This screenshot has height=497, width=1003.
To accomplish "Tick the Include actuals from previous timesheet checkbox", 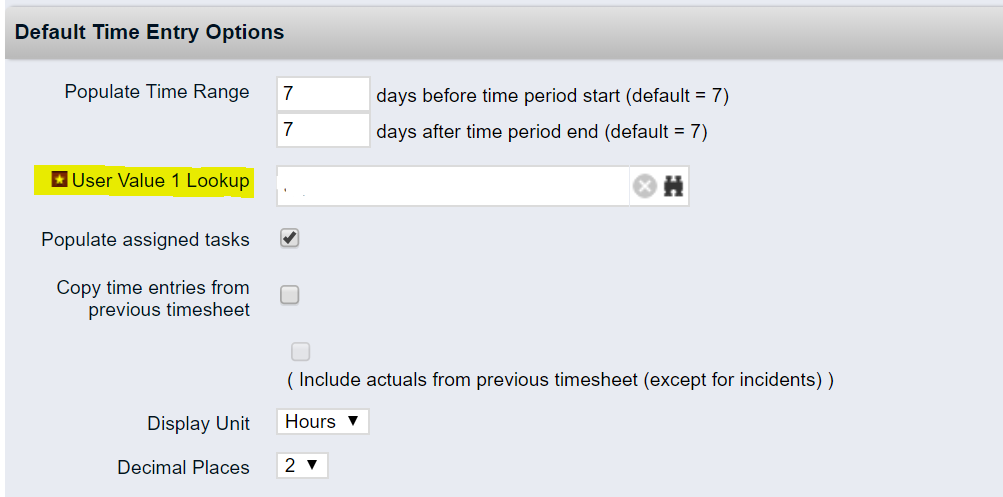I will tap(300, 352).
